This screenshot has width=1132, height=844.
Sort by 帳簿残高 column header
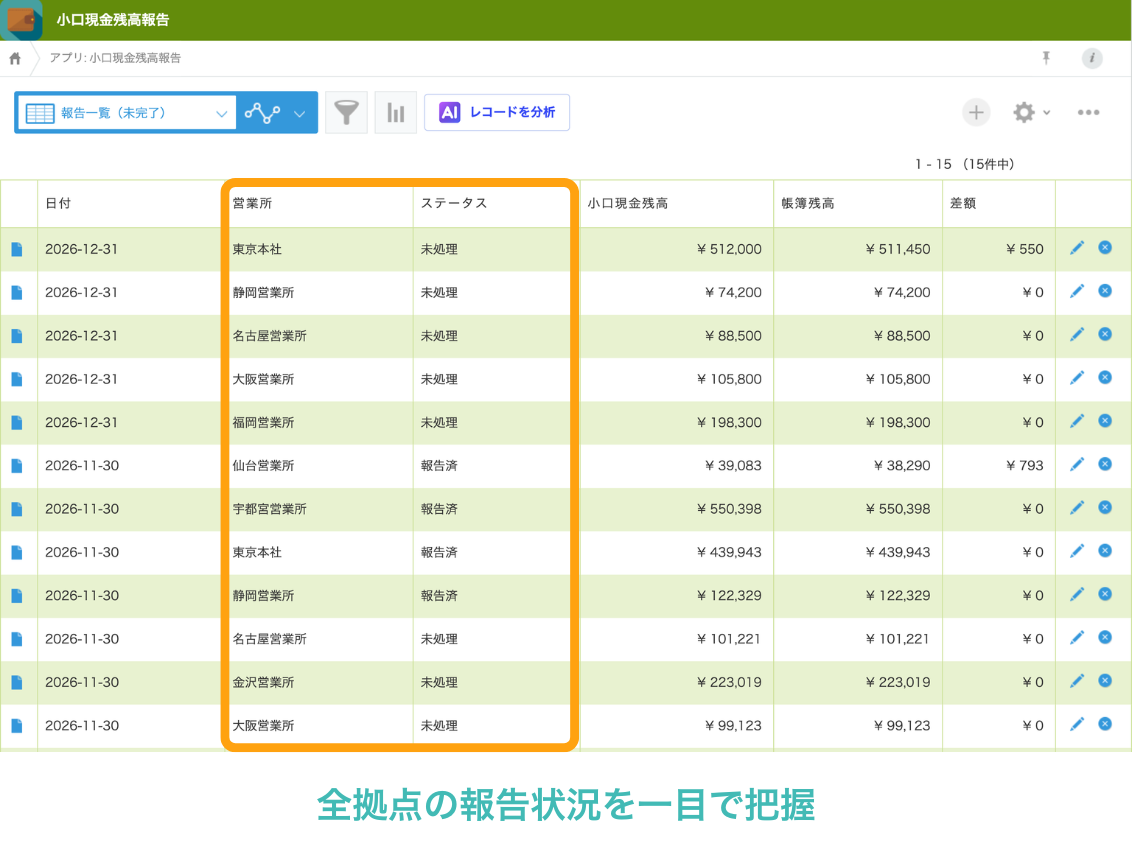pyautogui.click(x=808, y=204)
